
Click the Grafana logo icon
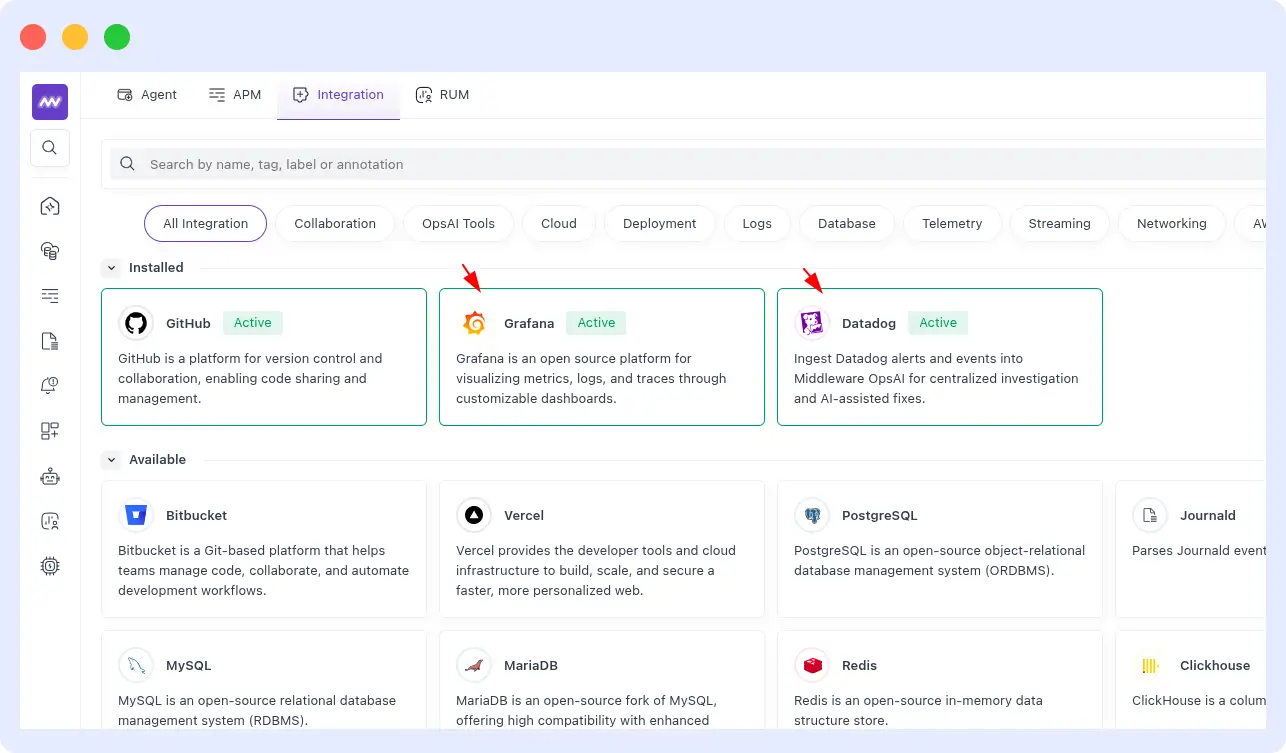474,323
